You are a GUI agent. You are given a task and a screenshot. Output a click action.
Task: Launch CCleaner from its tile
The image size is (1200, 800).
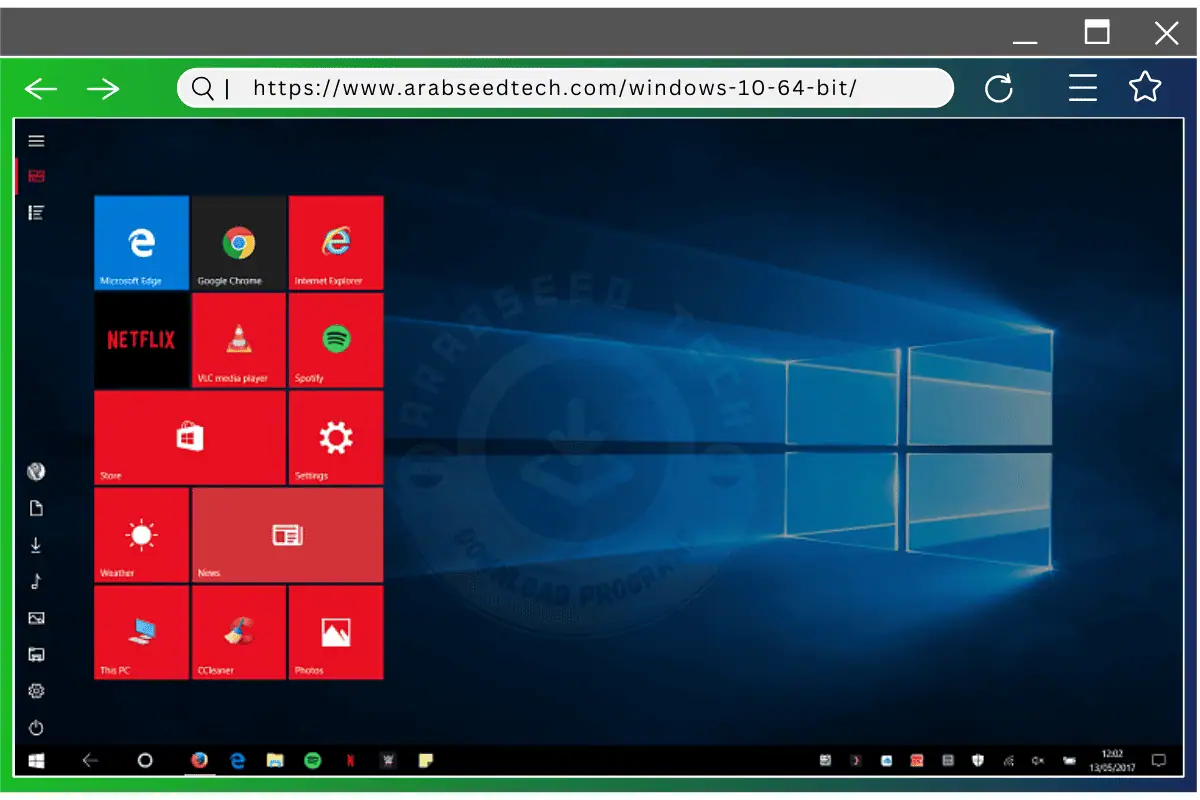237,631
